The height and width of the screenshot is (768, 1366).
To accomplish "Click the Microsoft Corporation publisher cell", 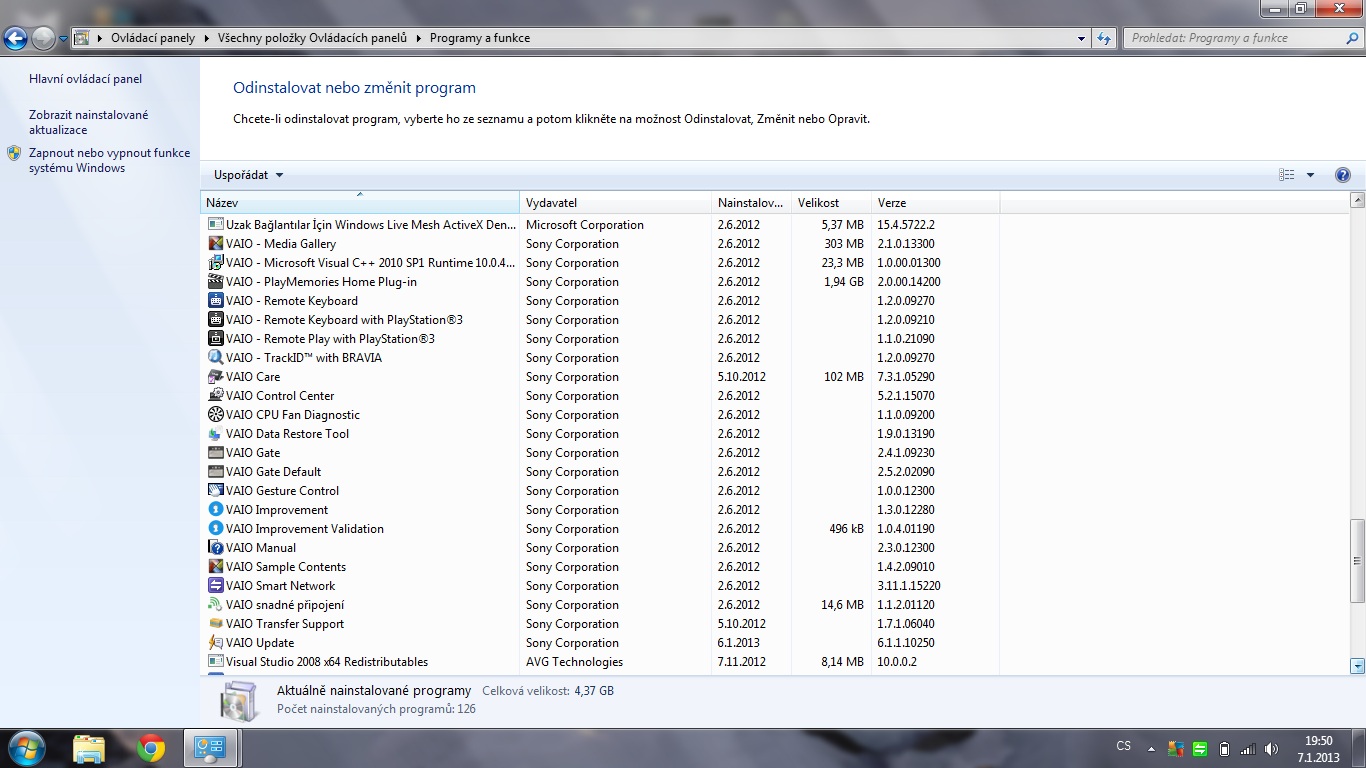I will tap(585, 225).
